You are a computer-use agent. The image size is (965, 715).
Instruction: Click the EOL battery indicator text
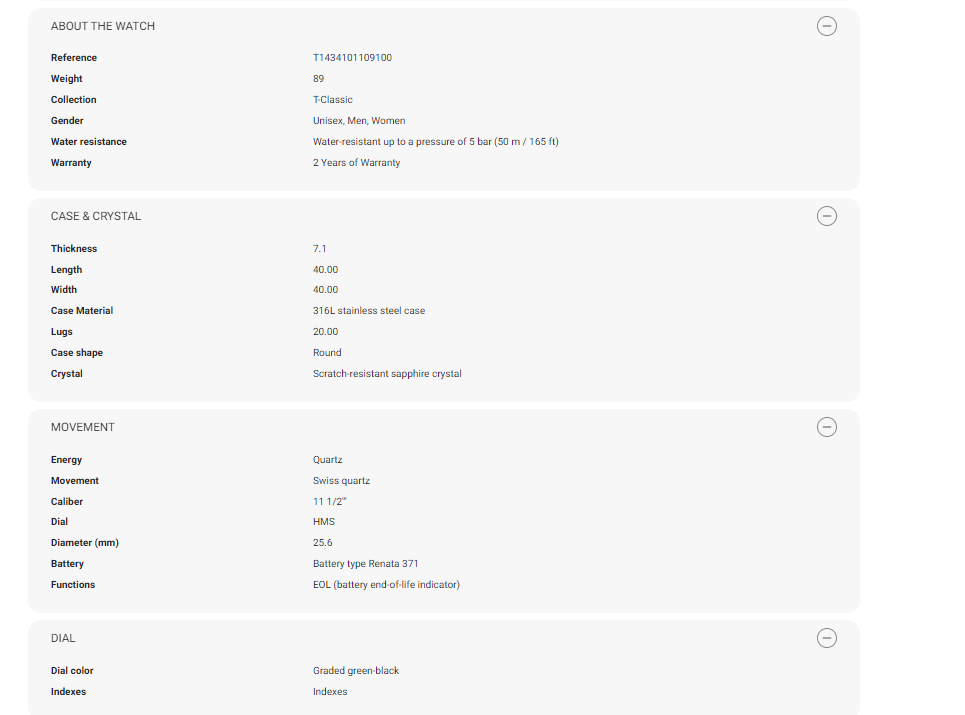coord(386,585)
